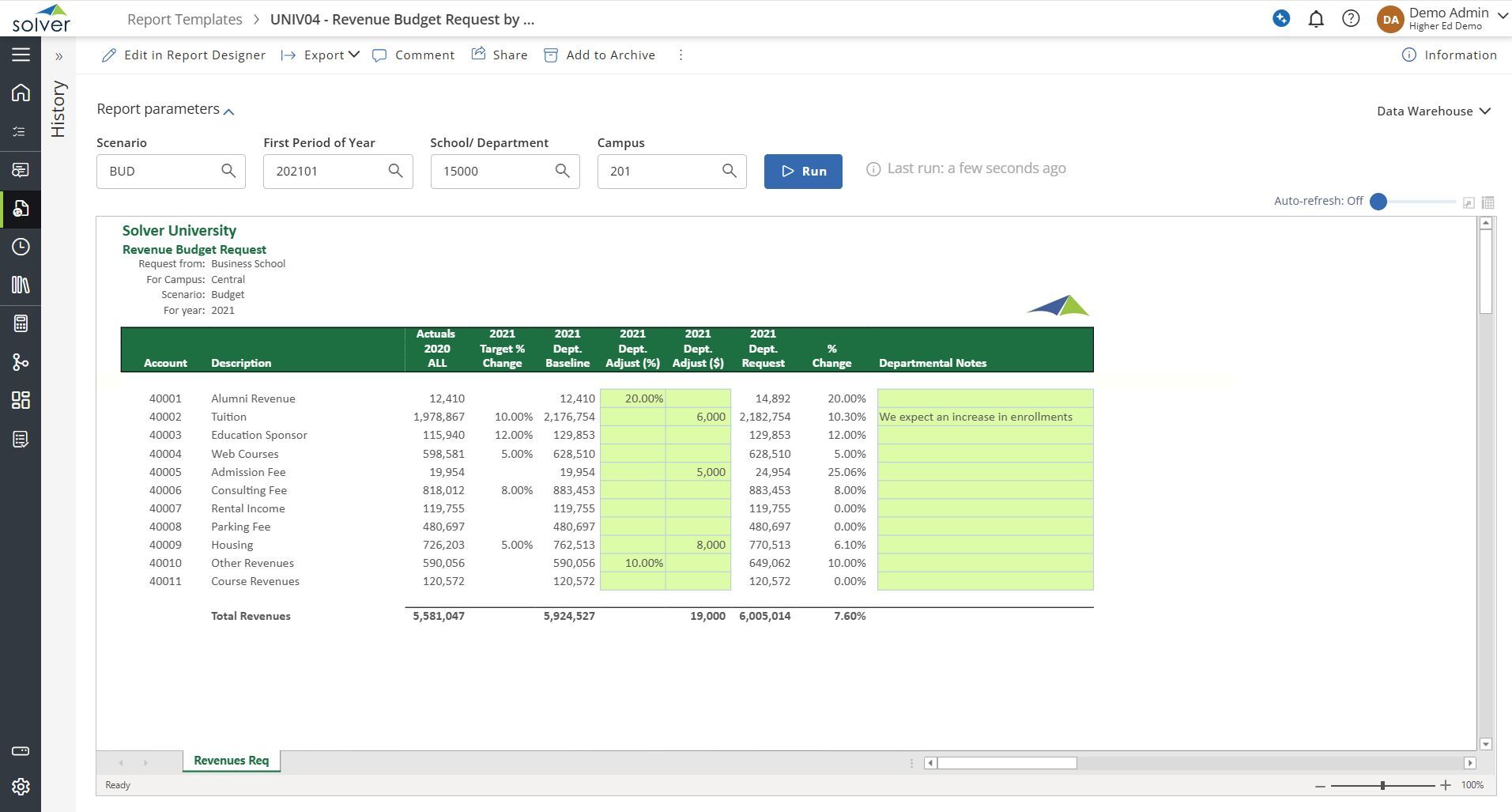
Task: Click the hamburger menu icon
Action: tap(21, 55)
